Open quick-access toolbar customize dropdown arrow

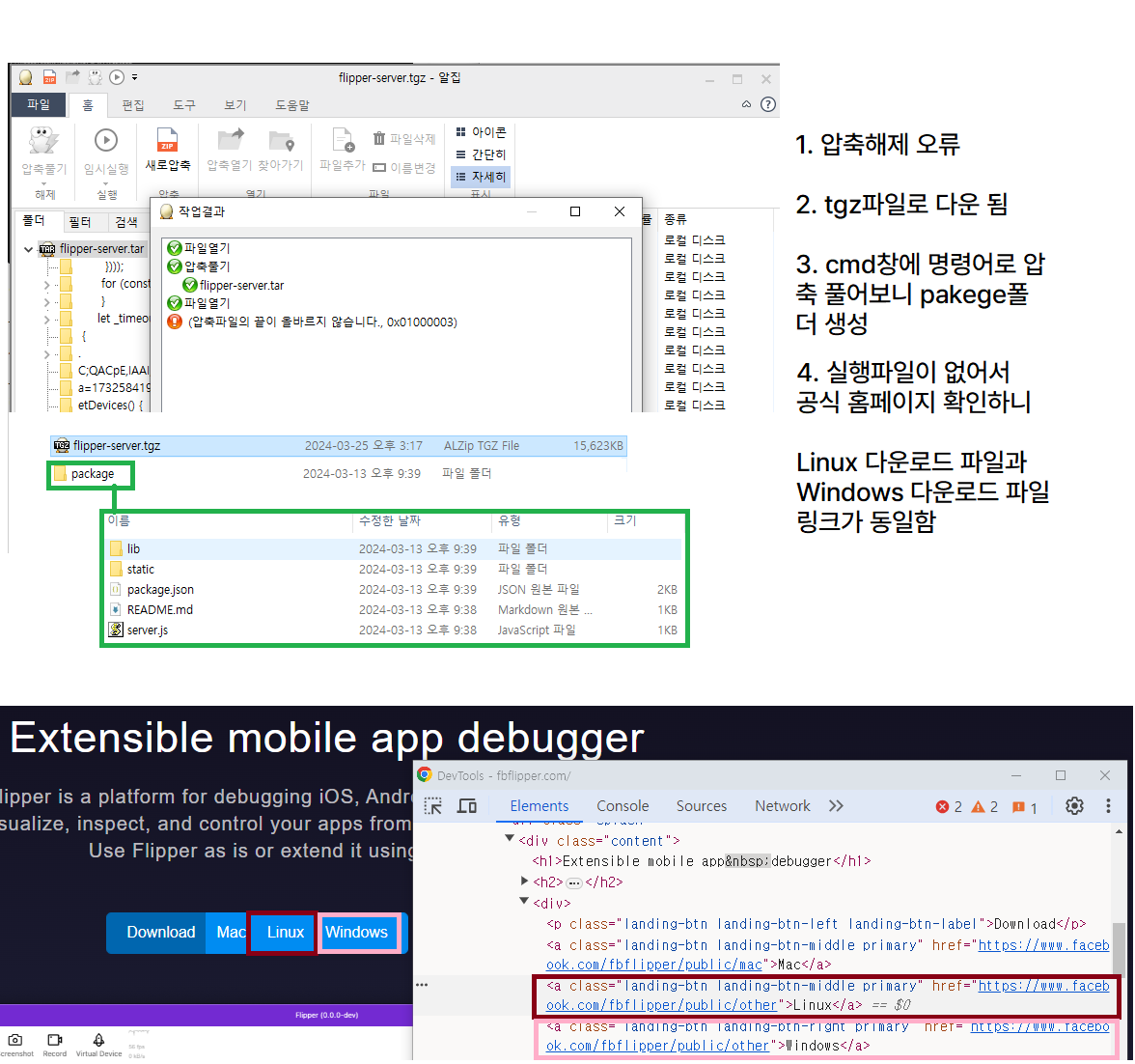point(135,77)
